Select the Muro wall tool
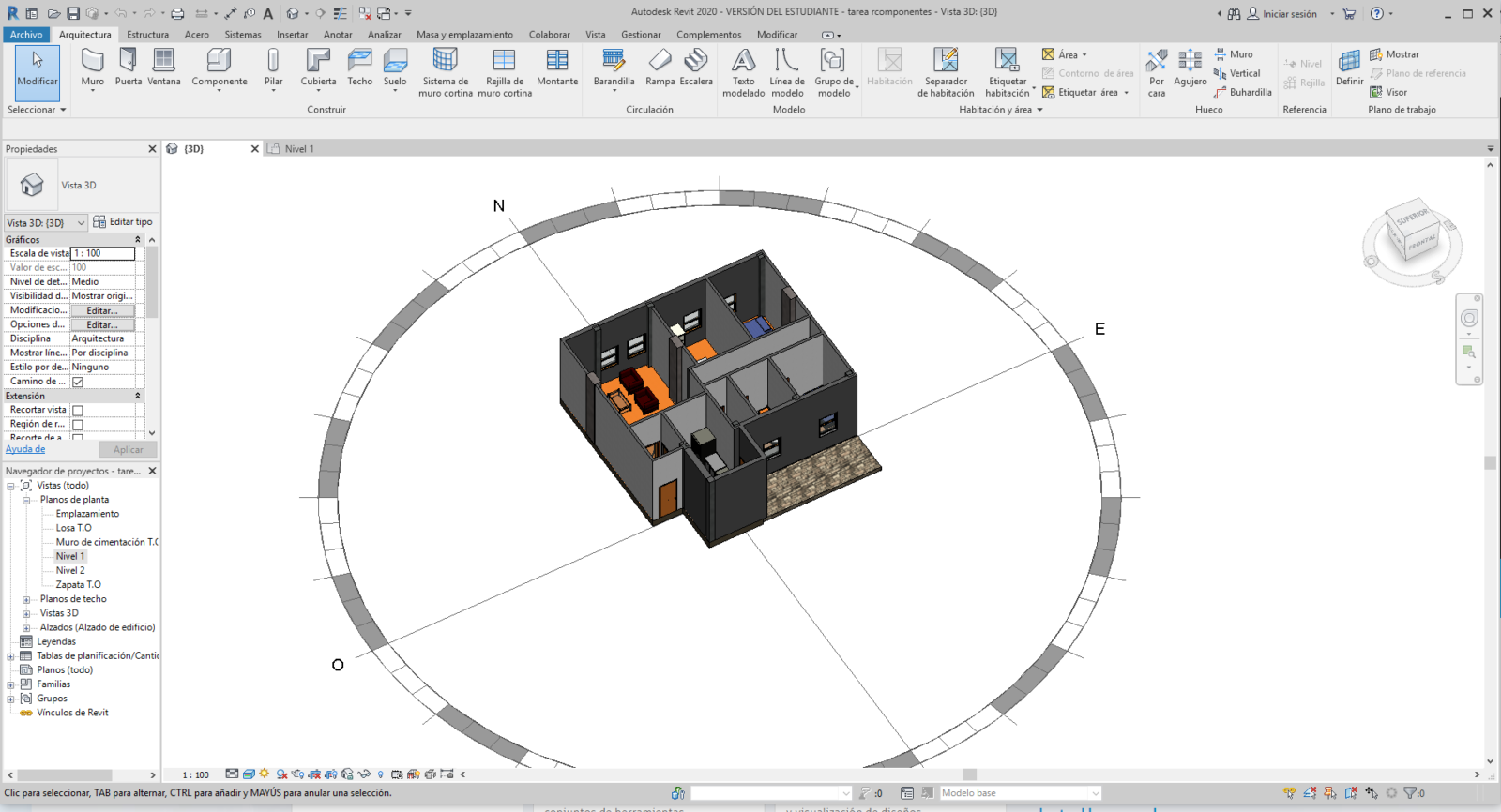 92,68
